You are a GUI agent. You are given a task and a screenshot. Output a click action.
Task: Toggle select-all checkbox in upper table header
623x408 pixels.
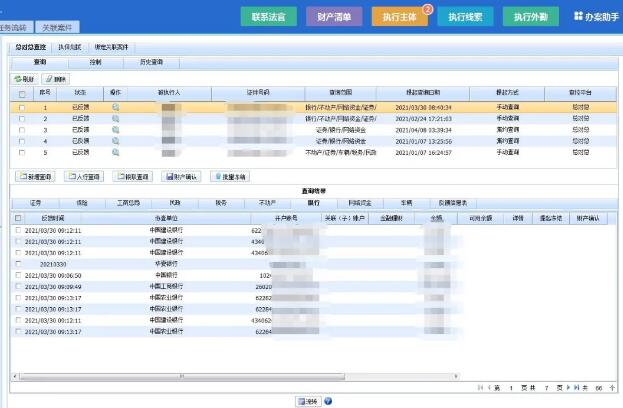pyautogui.click(x=22, y=93)
